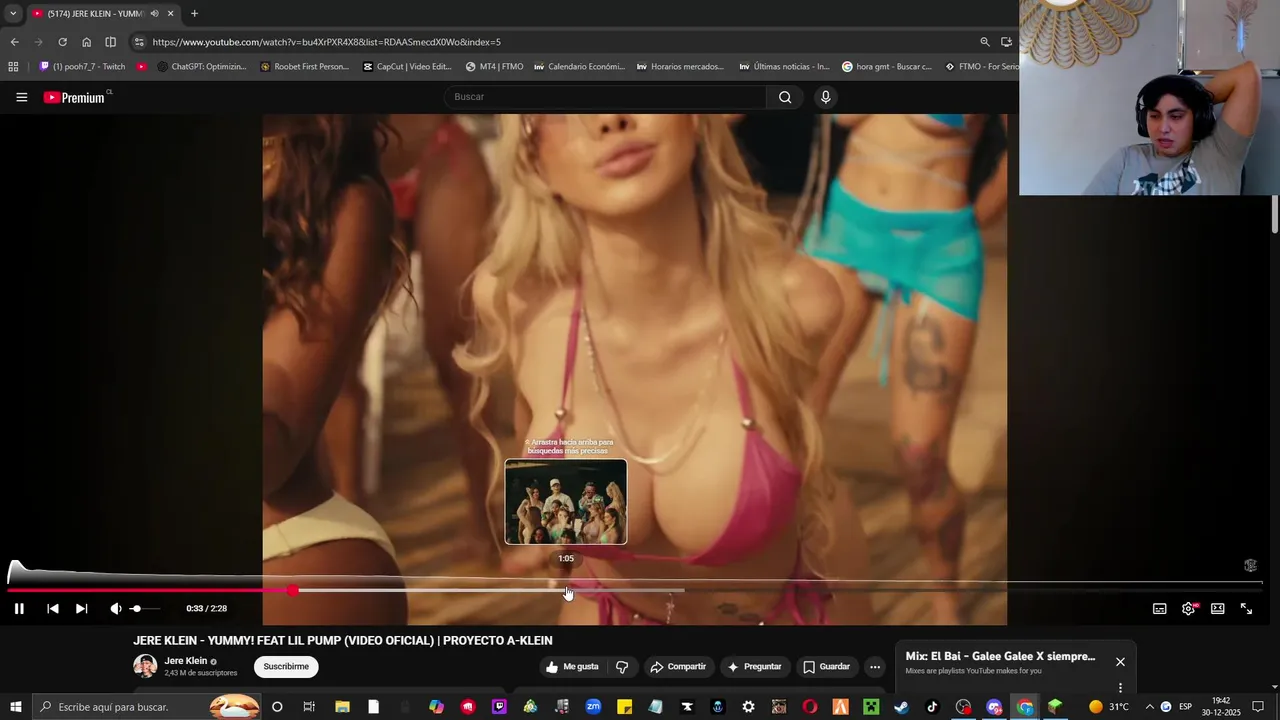Open hora gmt Google bookmark
1280x720 pixels.
(x=887, y=67)
